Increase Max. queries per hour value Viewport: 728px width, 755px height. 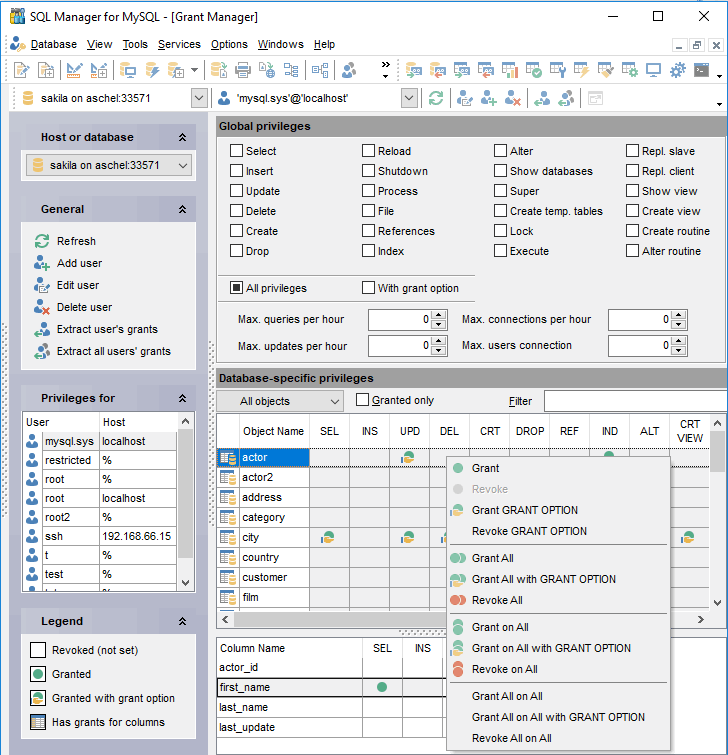(438, 315)
